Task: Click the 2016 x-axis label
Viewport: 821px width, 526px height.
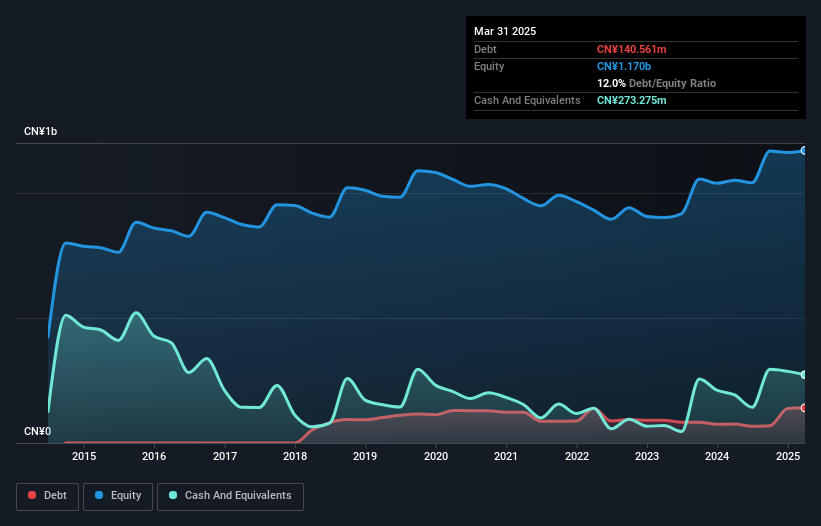Action: click(x=154, y=456)
